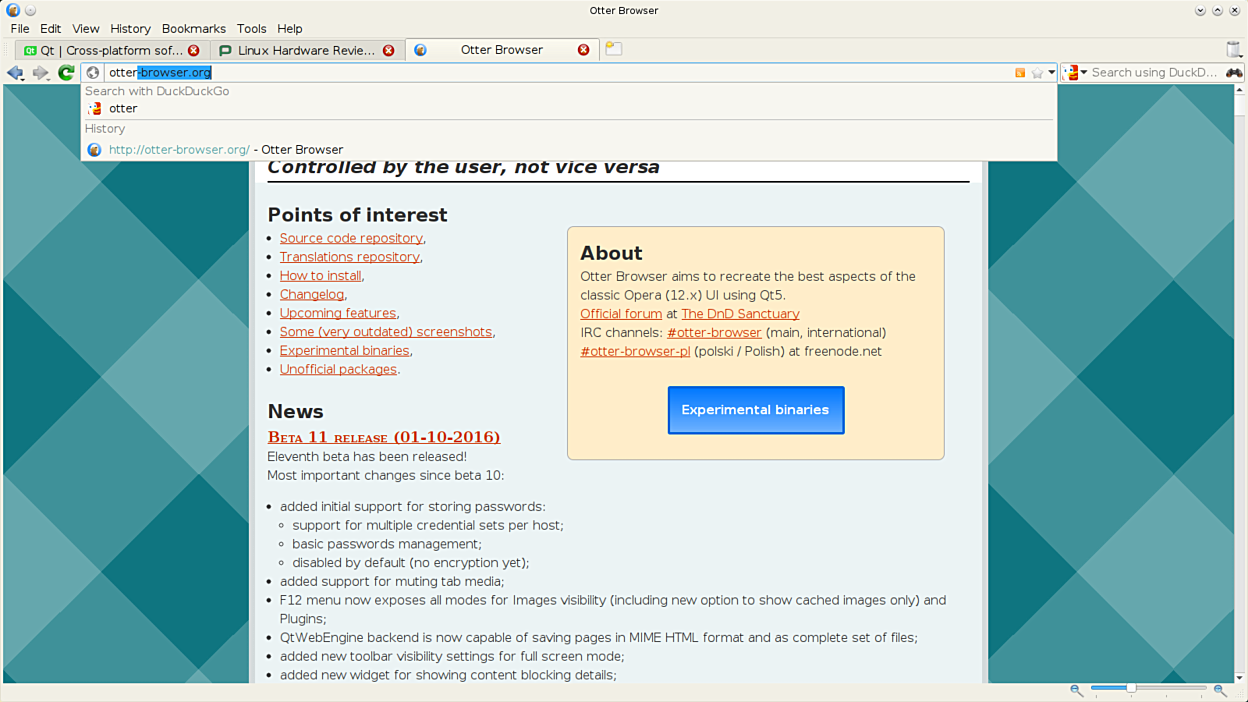This screenshot has width=1248, height=702.
Task: Bookmark page using the star icon
Action: [1037, 72]
